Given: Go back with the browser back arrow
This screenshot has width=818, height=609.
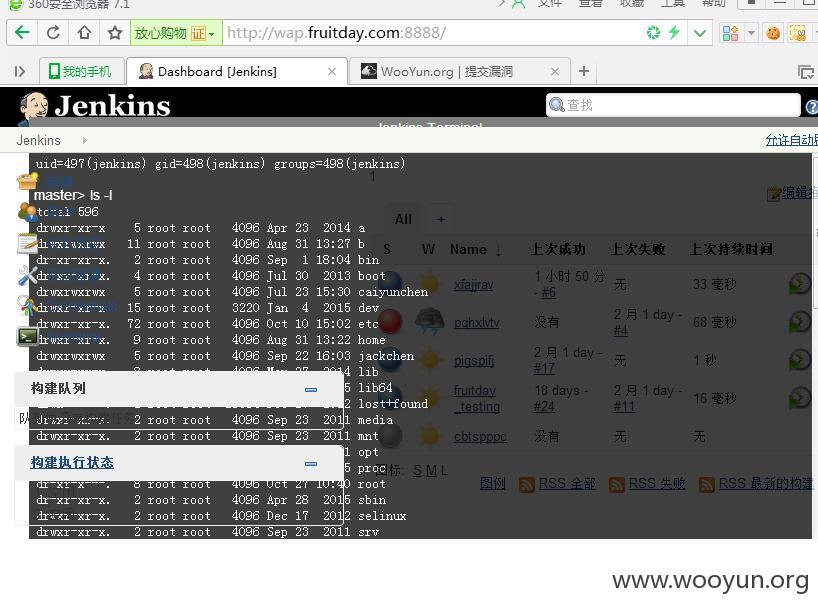Looking at the screenshot, I should [x=22, y=33].
